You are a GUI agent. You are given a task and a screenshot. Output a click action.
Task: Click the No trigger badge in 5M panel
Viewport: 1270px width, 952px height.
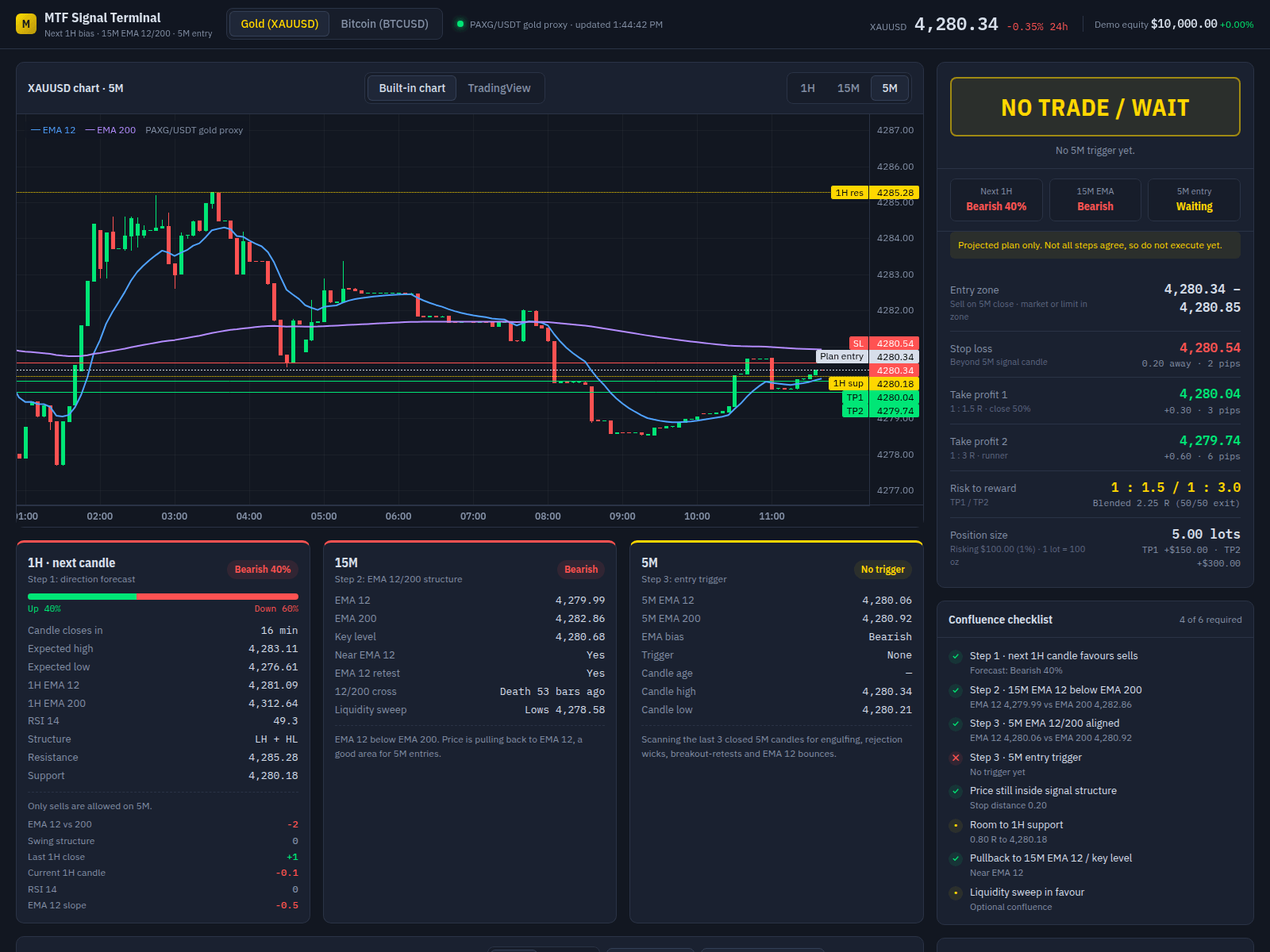883,570
